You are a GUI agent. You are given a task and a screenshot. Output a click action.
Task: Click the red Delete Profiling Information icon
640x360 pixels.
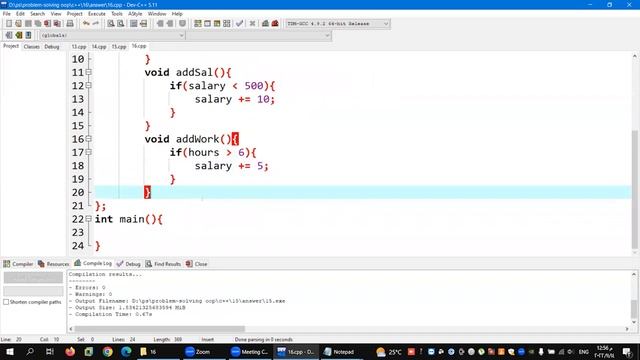point(275,24)
